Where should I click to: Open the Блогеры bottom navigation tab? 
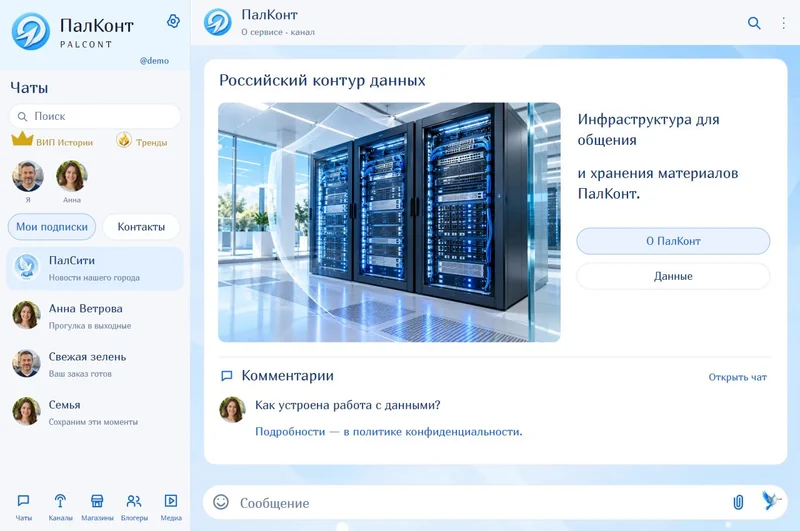[134, 507]
